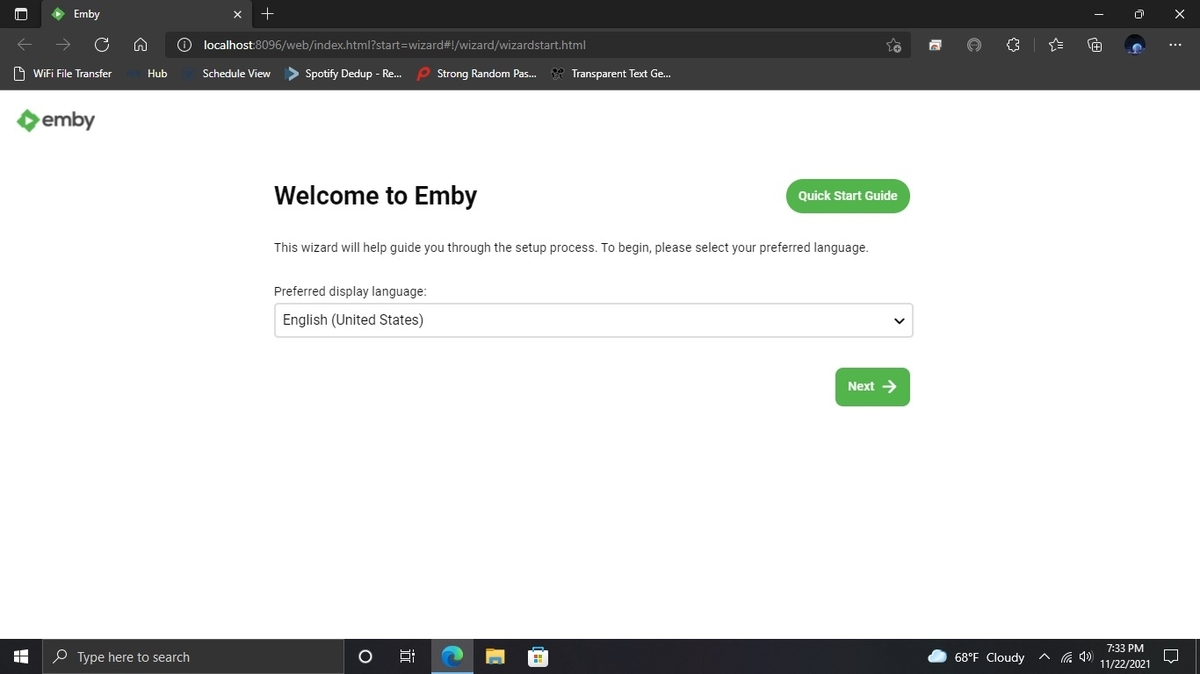The width and height of the screenshot is (1200, 674).
Task: Open the Transparent Text Generator bookmark
Action: pos(611,74)
